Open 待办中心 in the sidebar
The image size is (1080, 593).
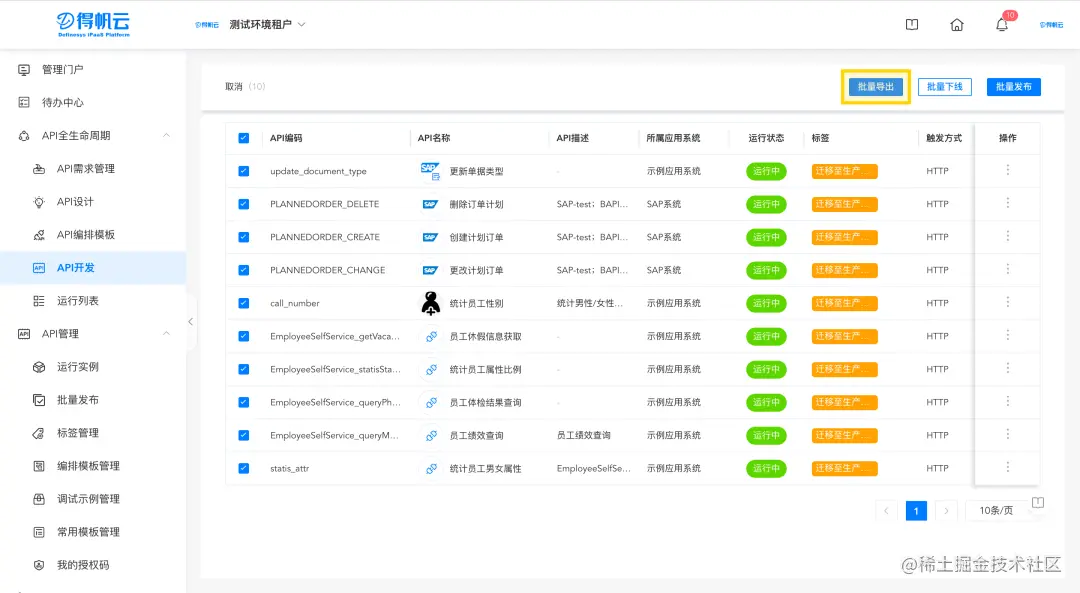click(x=63, y=103)
